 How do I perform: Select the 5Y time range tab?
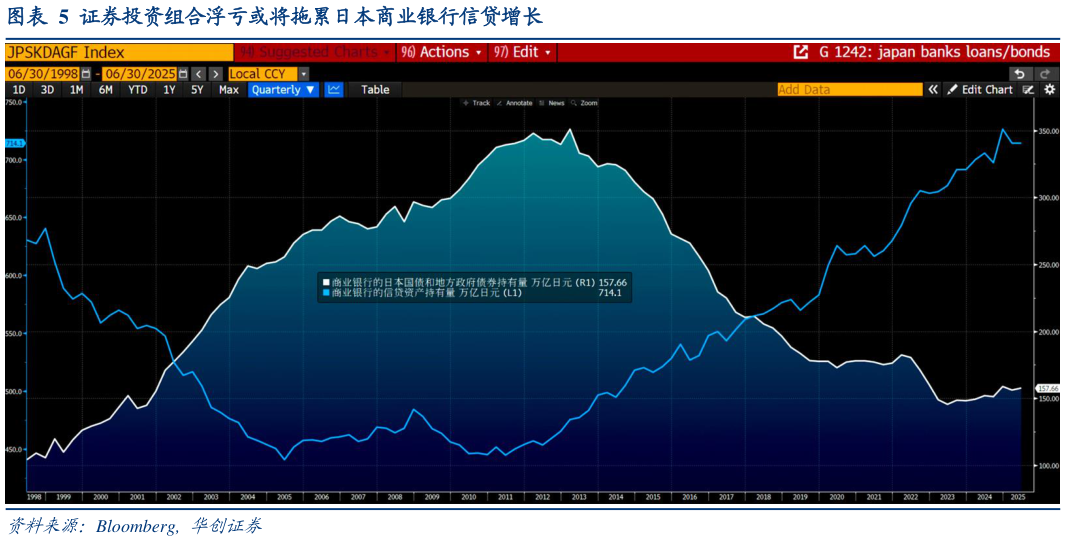point(196,90)
